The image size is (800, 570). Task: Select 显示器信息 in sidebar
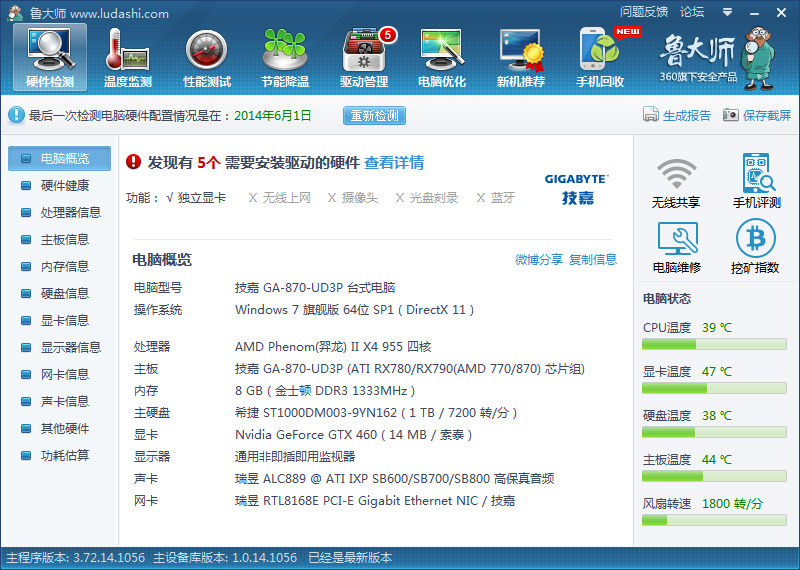coord(59,348)
